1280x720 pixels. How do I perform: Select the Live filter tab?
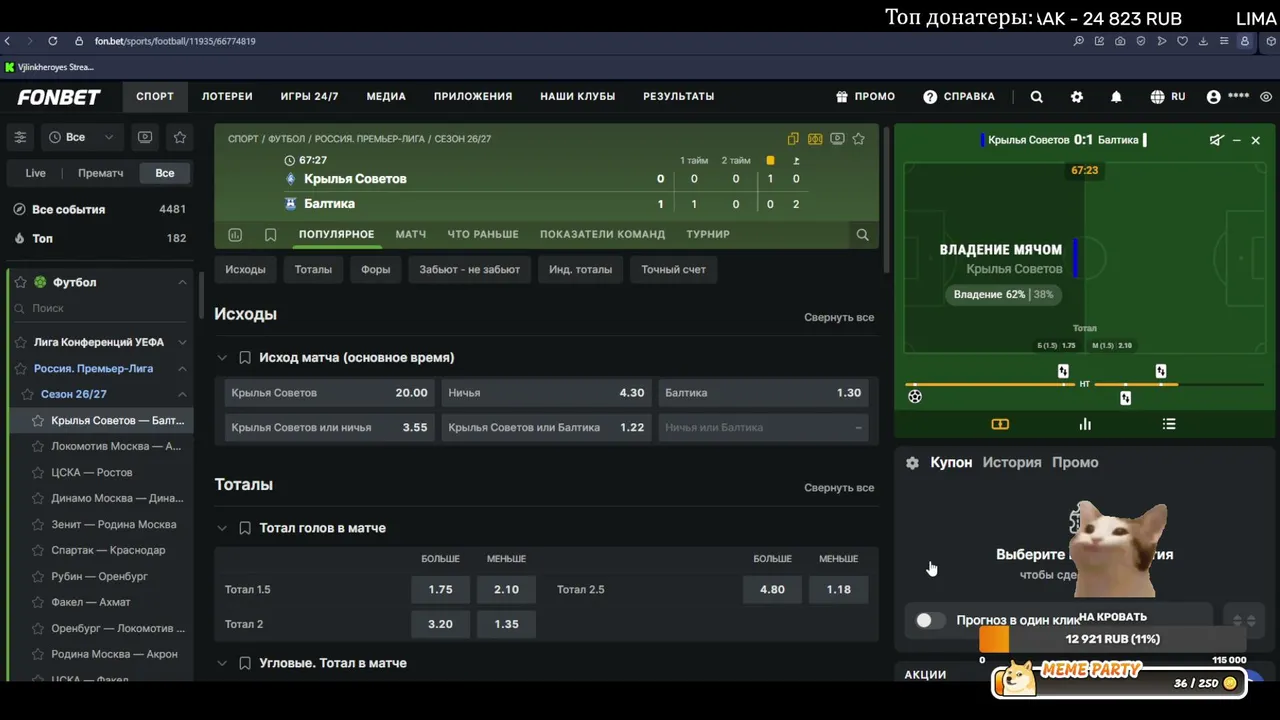(x=35, y=173)
